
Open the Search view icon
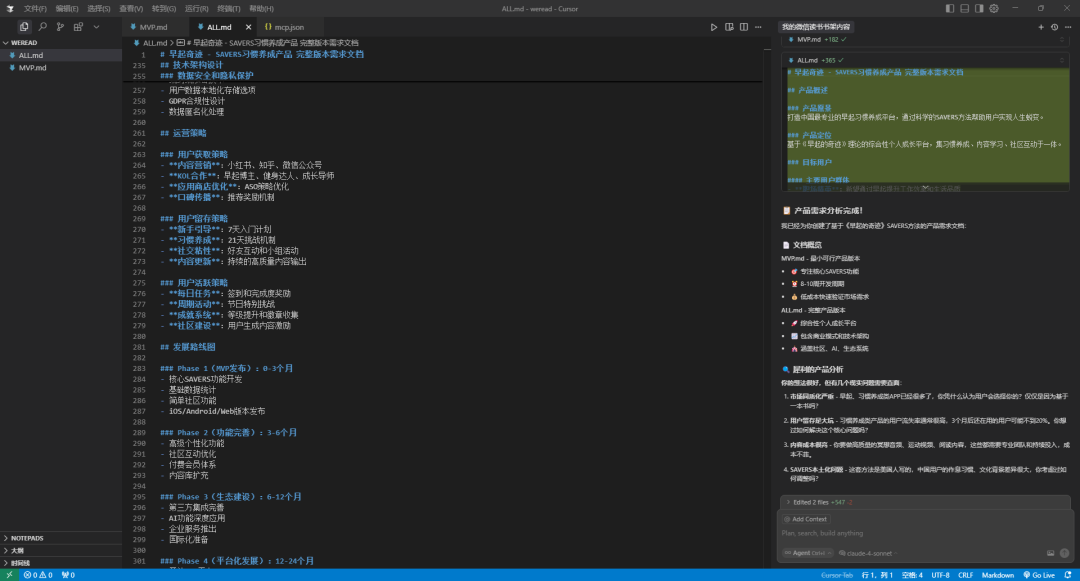(x=42, y=27)
